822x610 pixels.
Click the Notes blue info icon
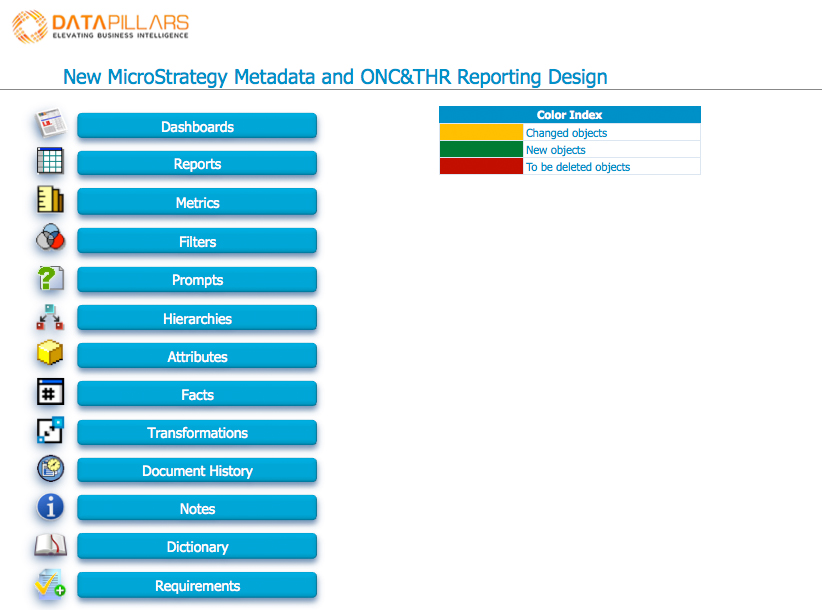50,507
